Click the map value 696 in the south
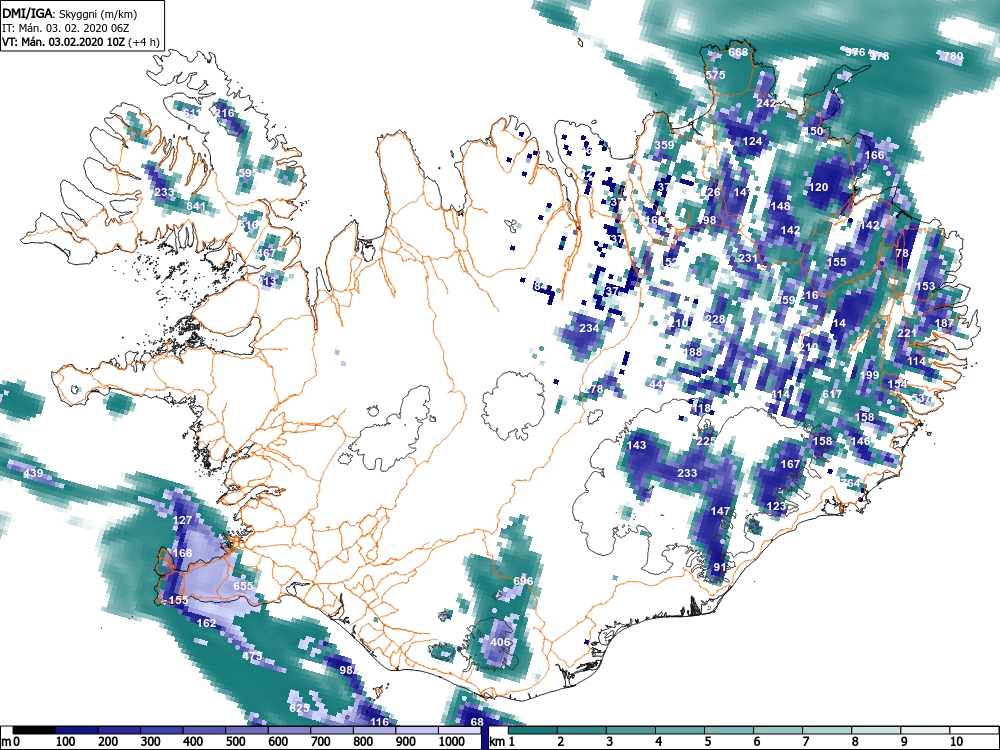The image size is (1000, 750). tap(523, 581)
